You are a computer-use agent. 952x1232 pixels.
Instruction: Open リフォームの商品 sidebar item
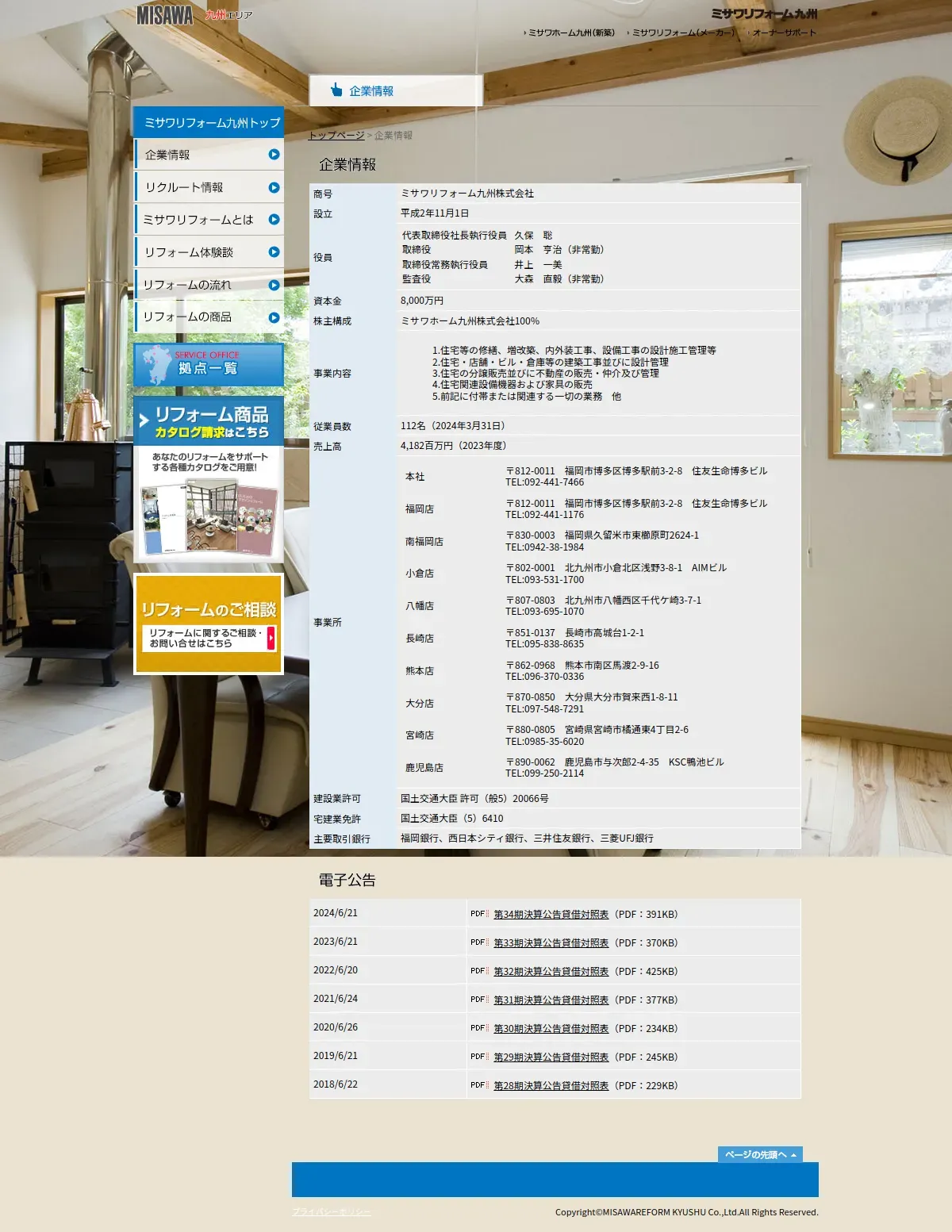point(209,317)
